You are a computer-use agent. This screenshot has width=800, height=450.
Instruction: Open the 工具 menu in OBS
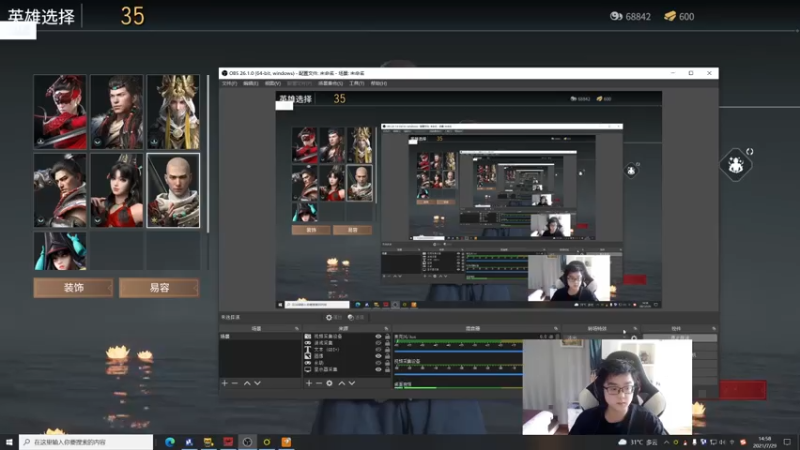click(x=356, y=83)
